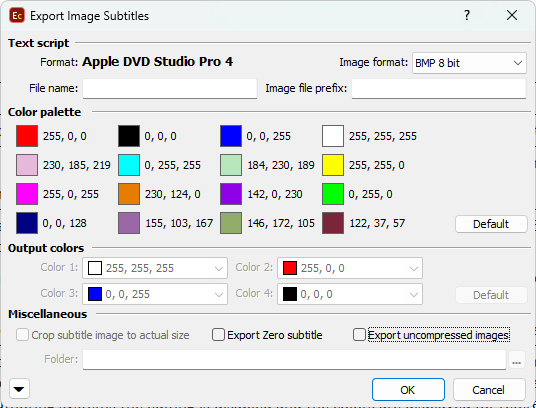Check Crop subtitle image to actual size

click(x=22, y=335)
